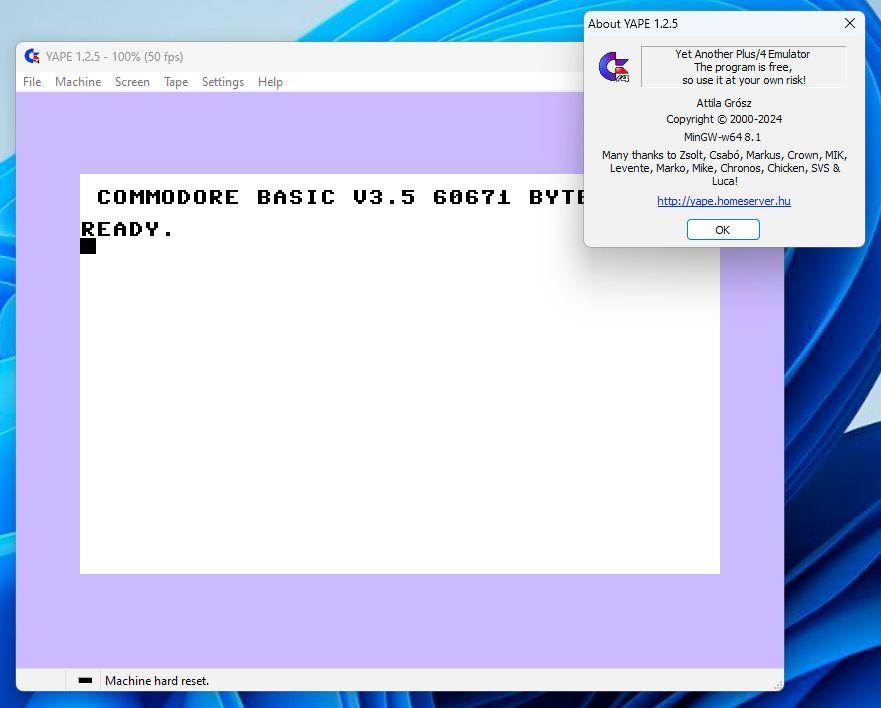Image resolution: width=881 pixels, height=708 pixels.
Task: Open the Settings menu
Action: click(222, 82)
